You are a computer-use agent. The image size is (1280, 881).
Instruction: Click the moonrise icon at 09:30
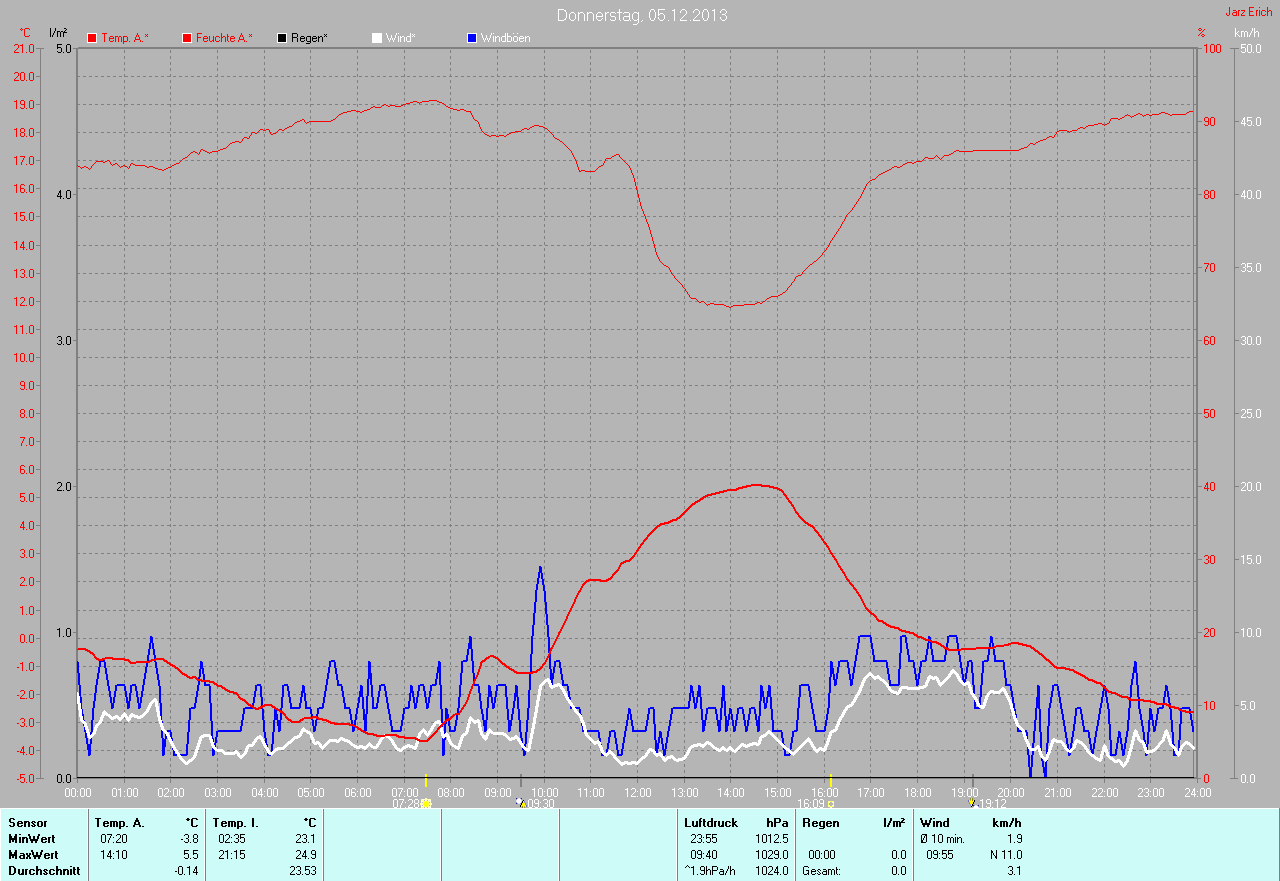[x=520, y=803]
